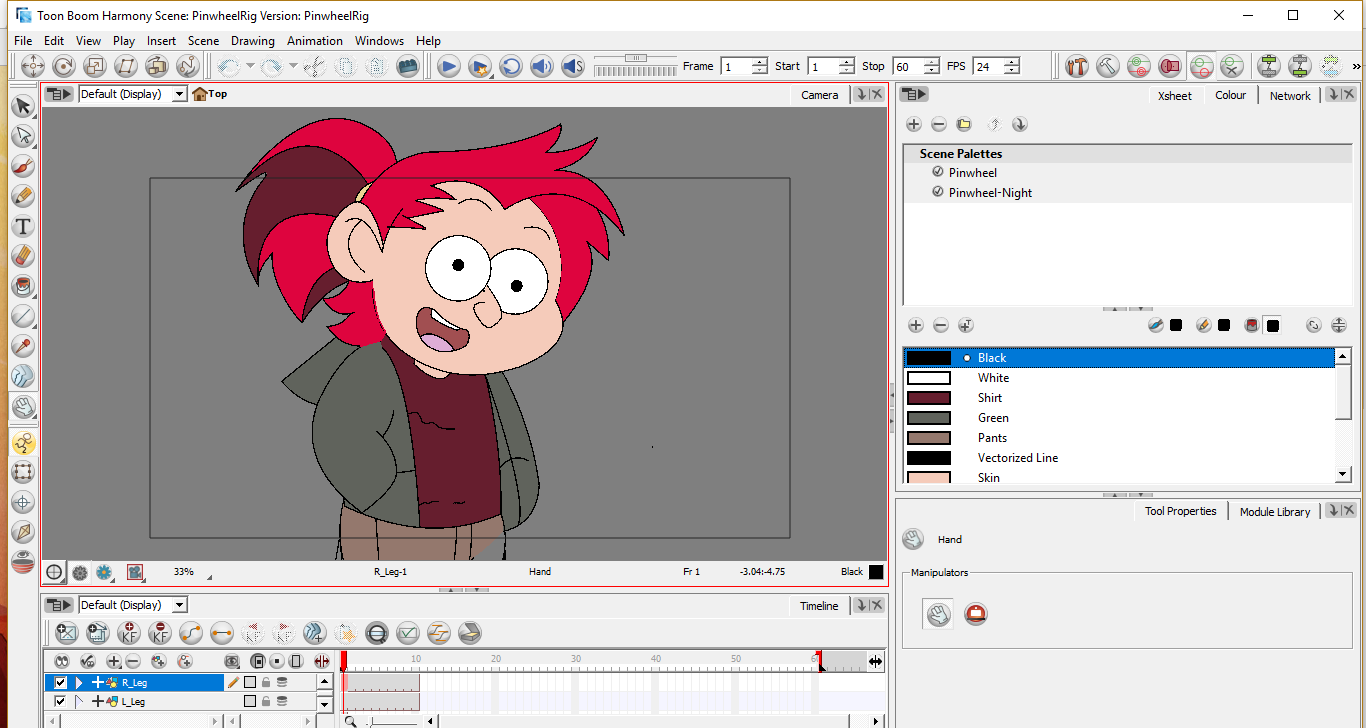Select the Pencil tool
Screen dimensions: 1366x728
[x=22, y=196]
